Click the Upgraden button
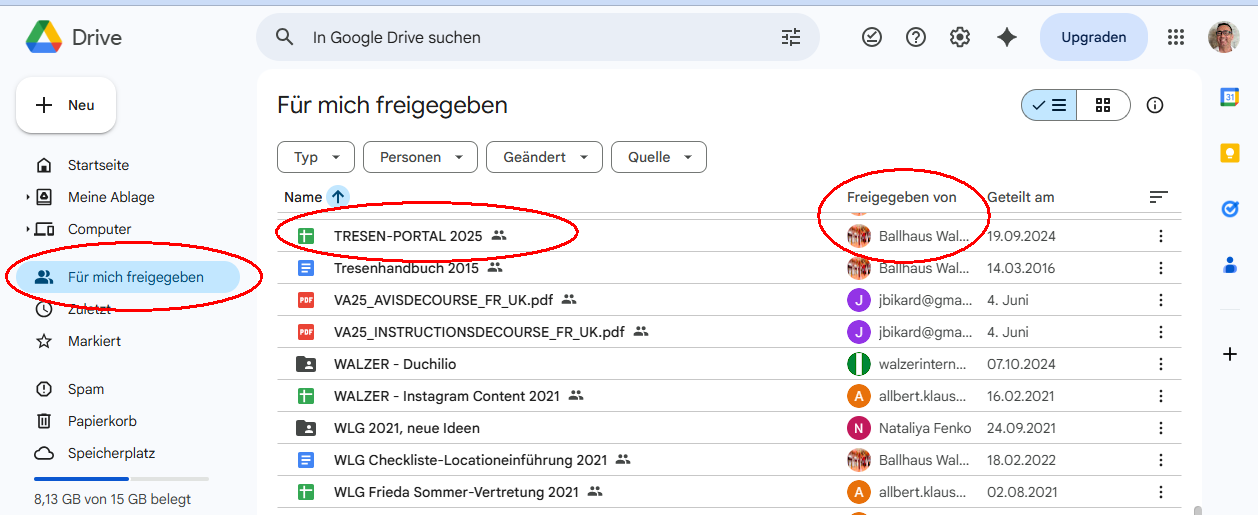The height and width of the screenshot is (515, 1258). (x=1093, y=37)
